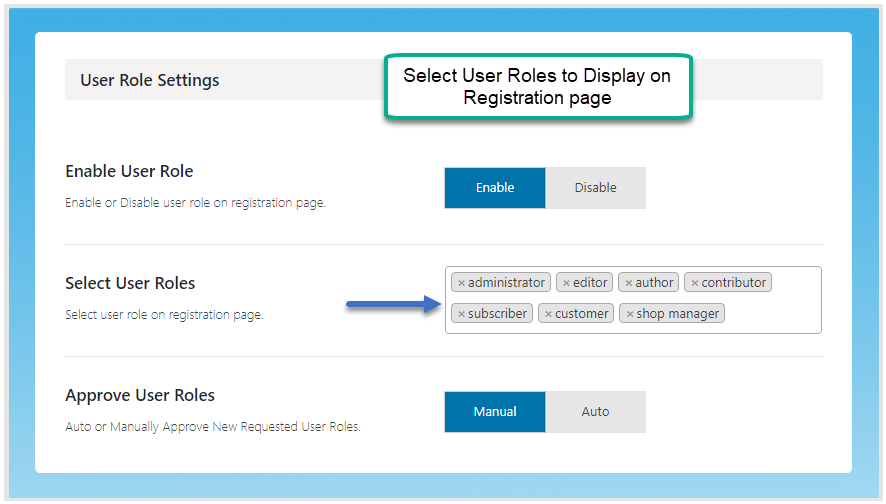Image resolution: width=886 pixels, height=504 pixels.
Task: Click the 'Enable or Disable user role' description
Action: pyautogui.click(x=195, y=203)
